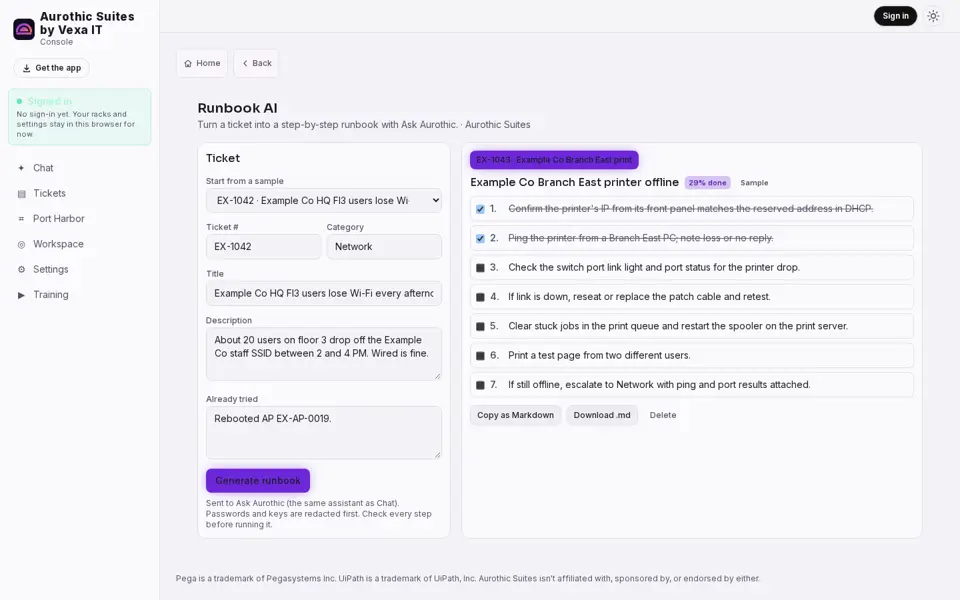Click the Tickets icon in sidebar
Viewport: 960px width, 600px height.
coord(21,193)
